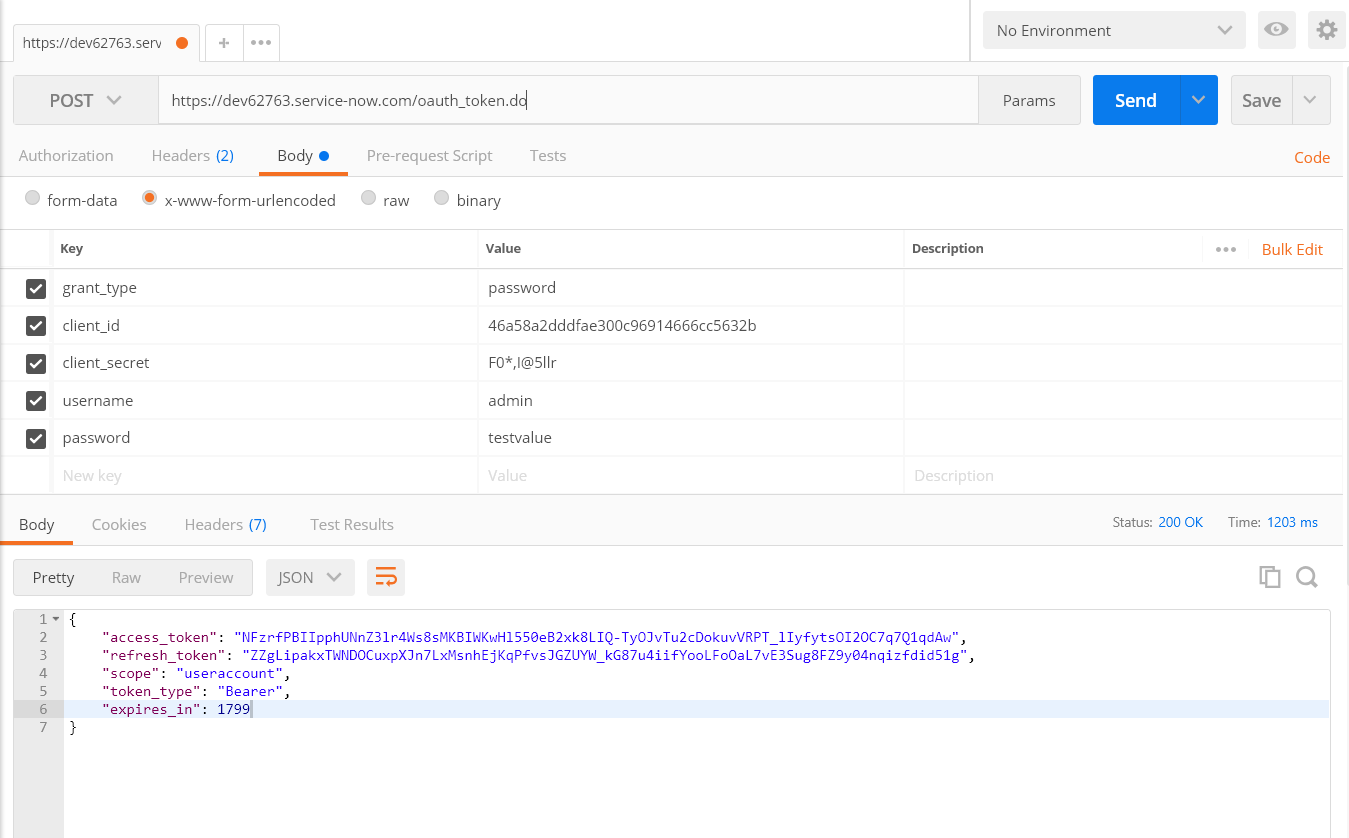1349x838 pixels.
Task: Copy the response body using copy icon
Action: tap(1269, 577)
